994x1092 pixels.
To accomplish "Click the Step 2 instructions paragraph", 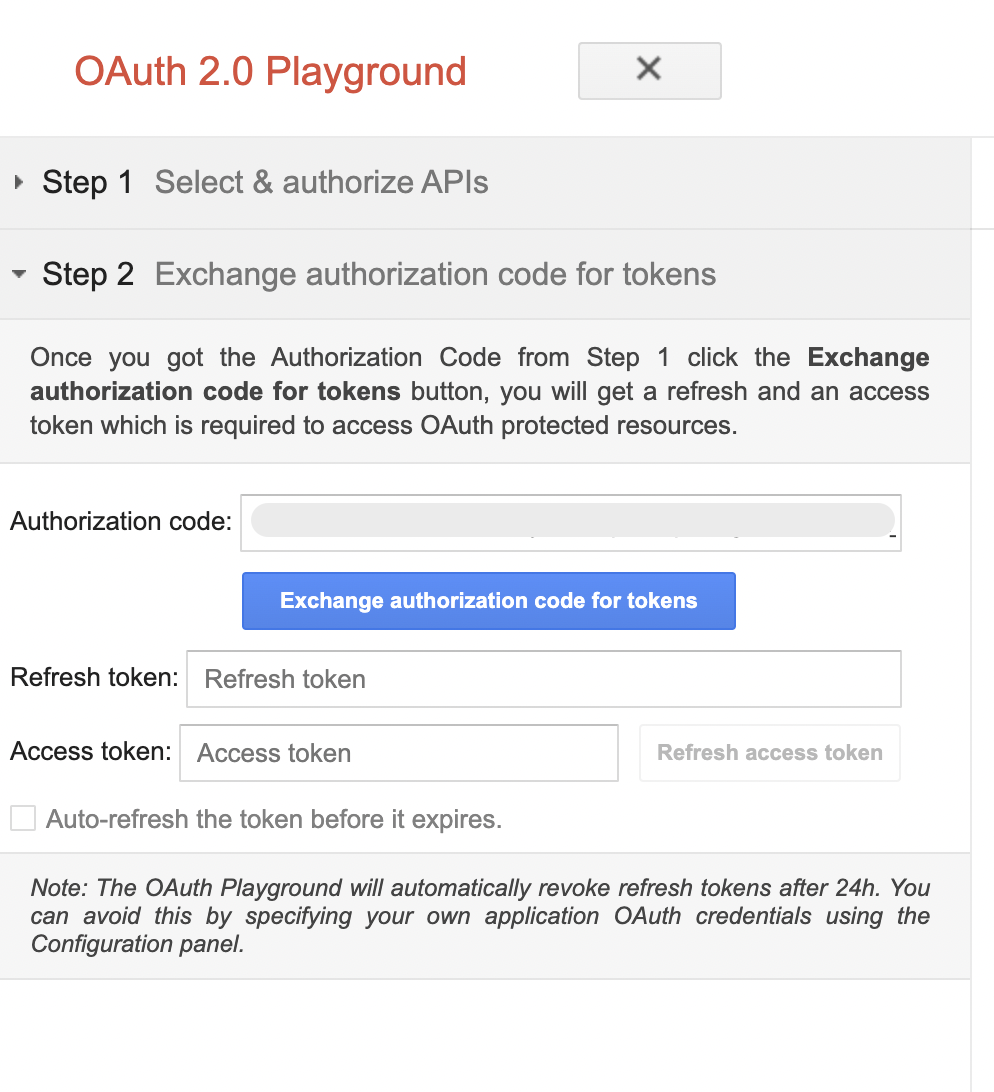I will [480, 390].
